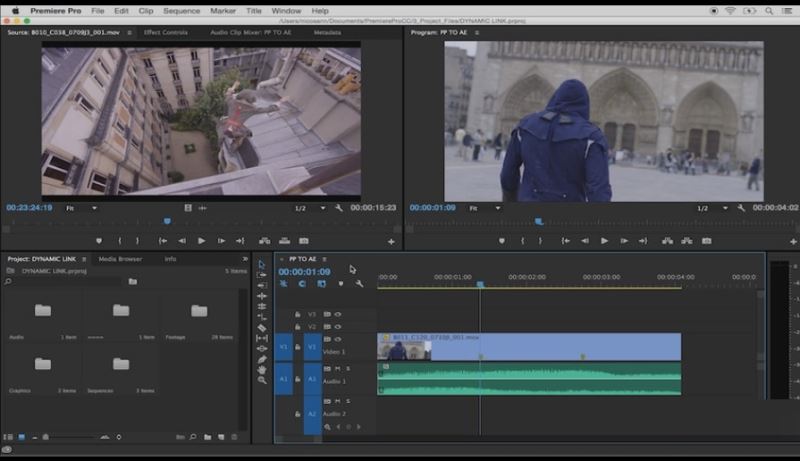Solo the Audio 2 track
This screenshot has width=800, height=461.
[x=348, y=401]
